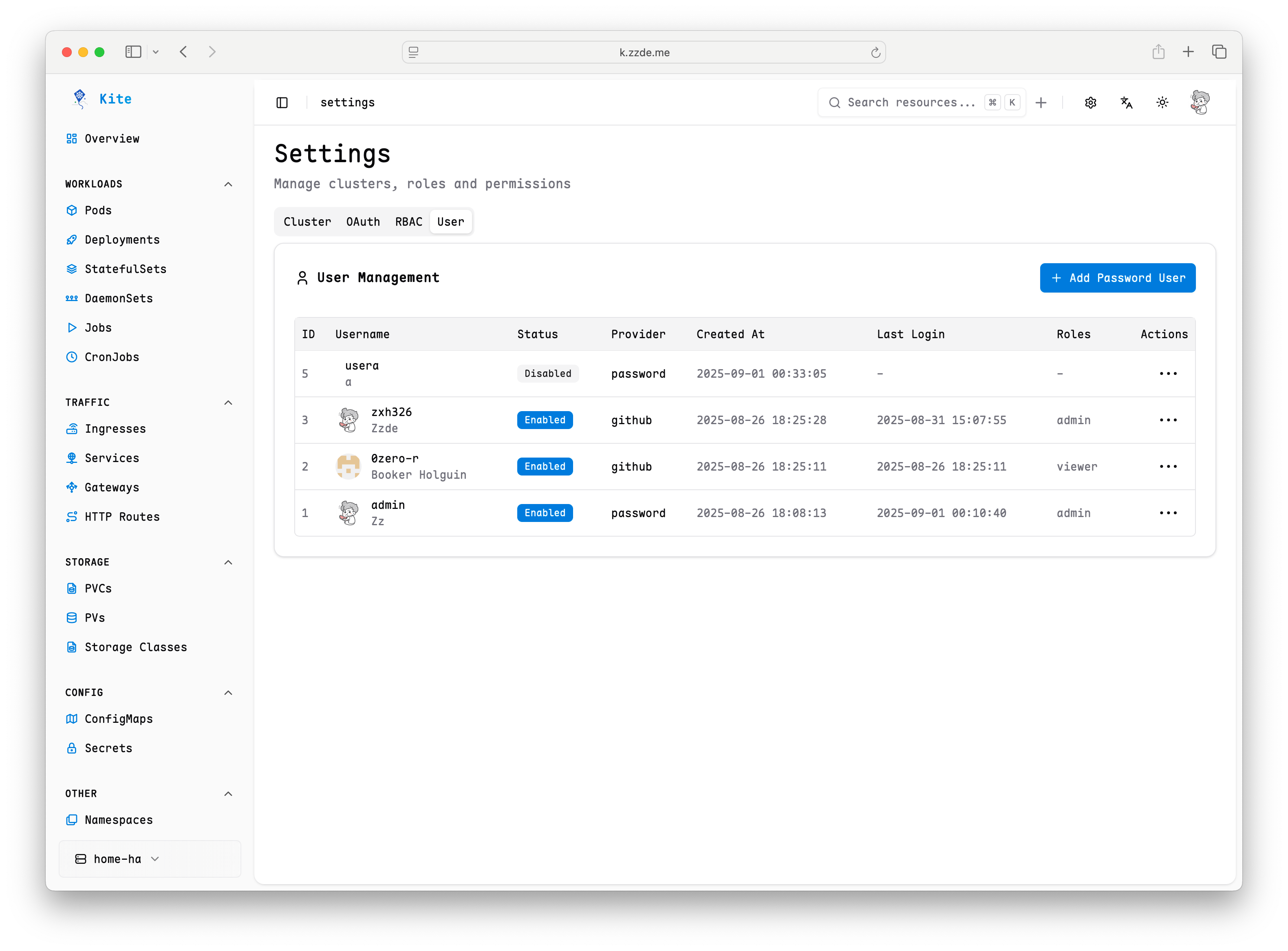This screenshot has height=951, width=1288.
Task: Open settings via the gear icon
Action: tap(1090, 102)
